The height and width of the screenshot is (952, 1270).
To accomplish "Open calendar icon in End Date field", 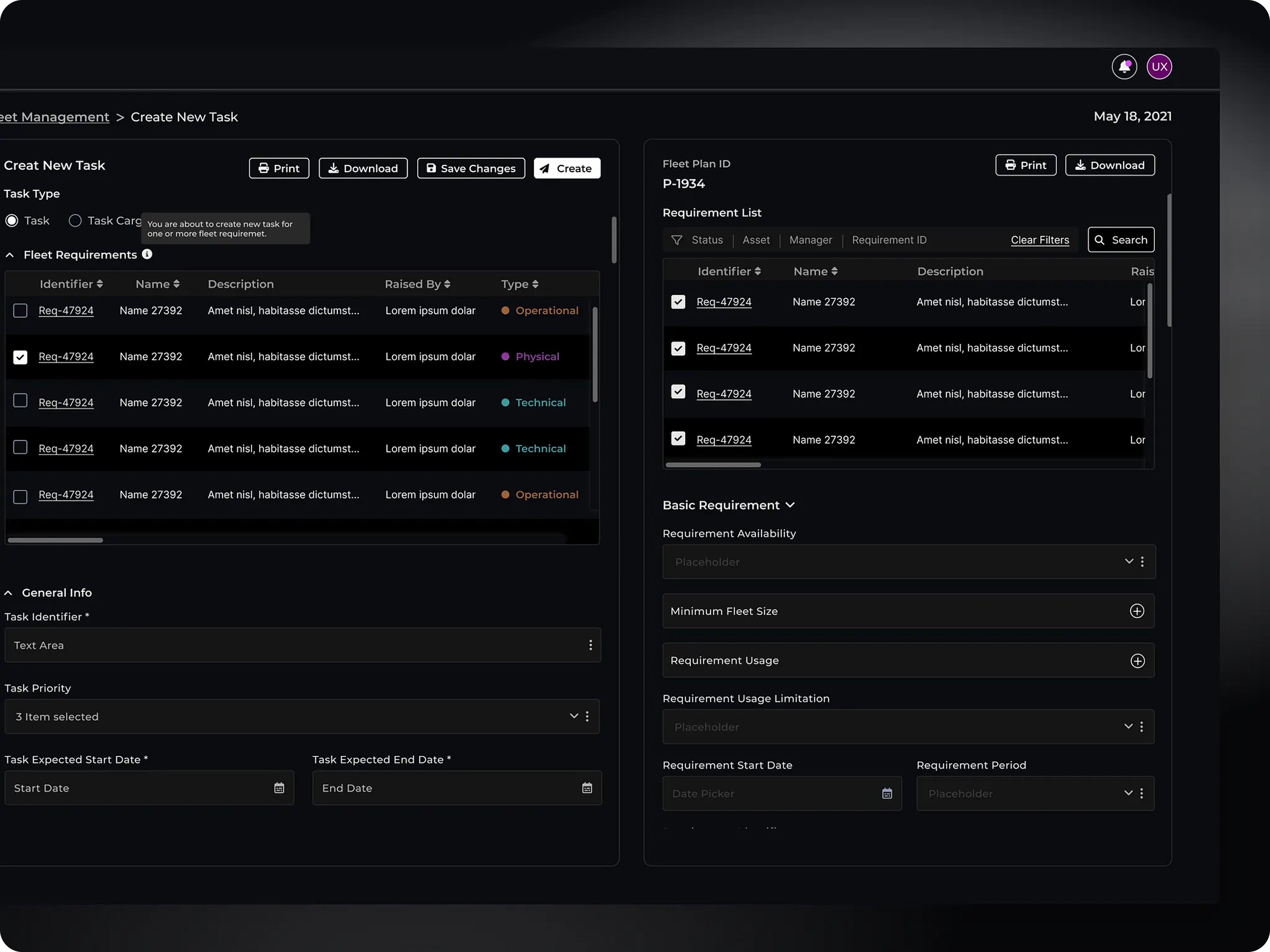I will coord(587,788).
